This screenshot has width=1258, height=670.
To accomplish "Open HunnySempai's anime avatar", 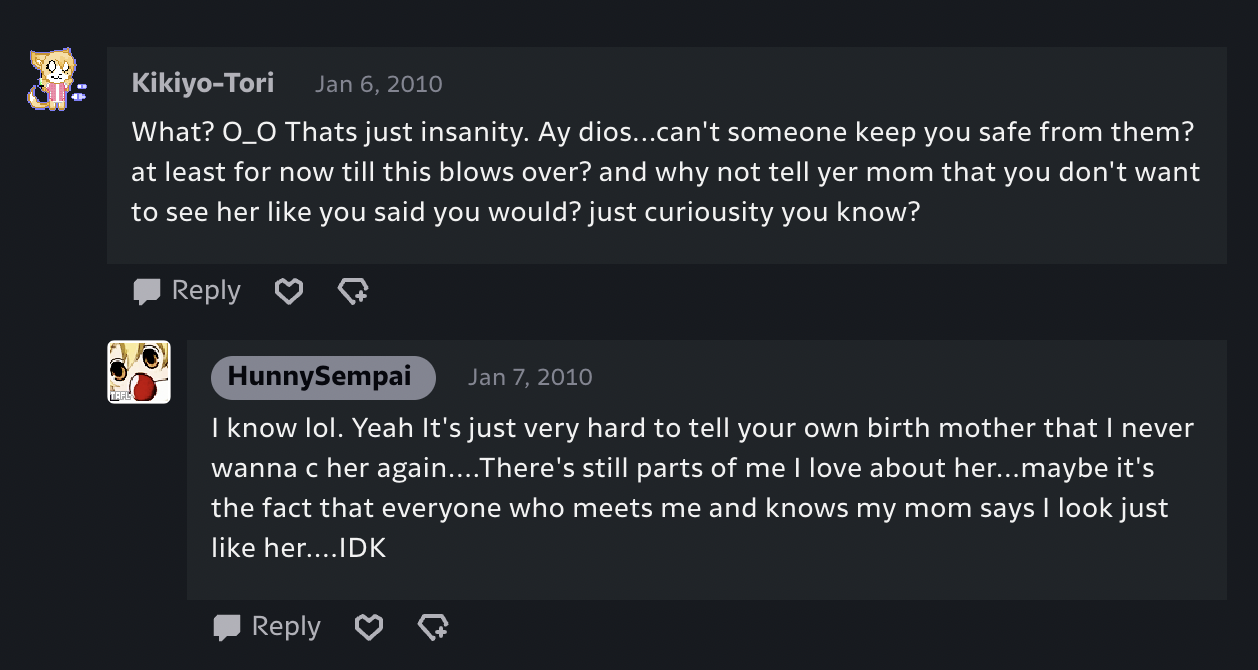I will pos(139,372).
